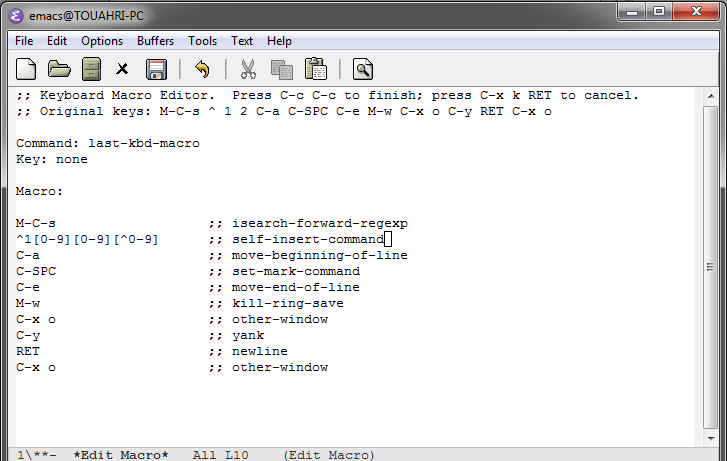Screen dimensions: 727x461
Task: Click the 'Key: none' line
Action: (51, 160)
